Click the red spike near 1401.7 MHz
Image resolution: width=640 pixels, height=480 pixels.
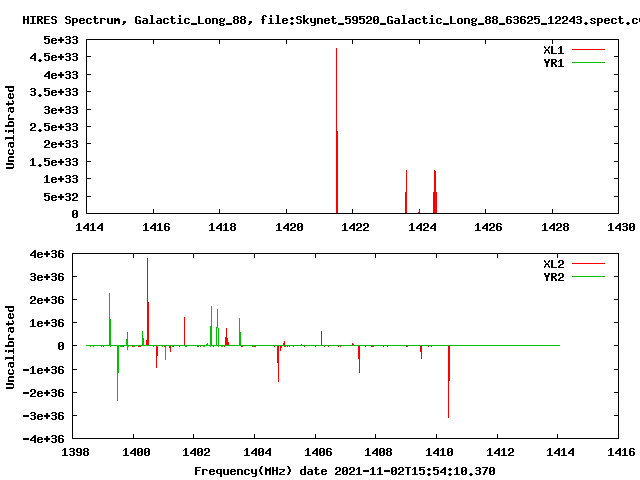[x=184, y=331]
